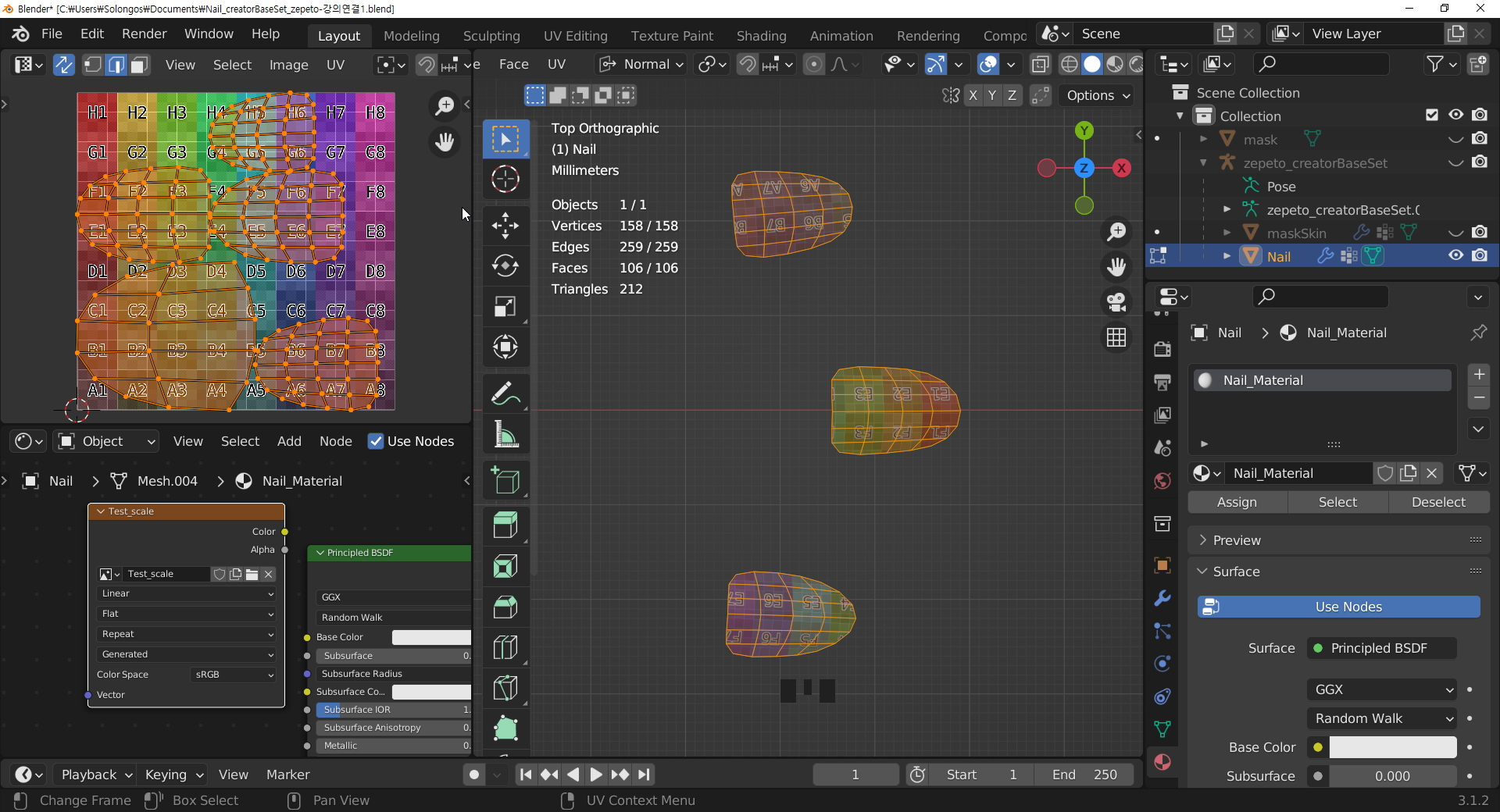The height and width of the screenshot is (812, 1500).
Task: Toggle fake user shield for Nail_Material
Action: (1385, 473)
